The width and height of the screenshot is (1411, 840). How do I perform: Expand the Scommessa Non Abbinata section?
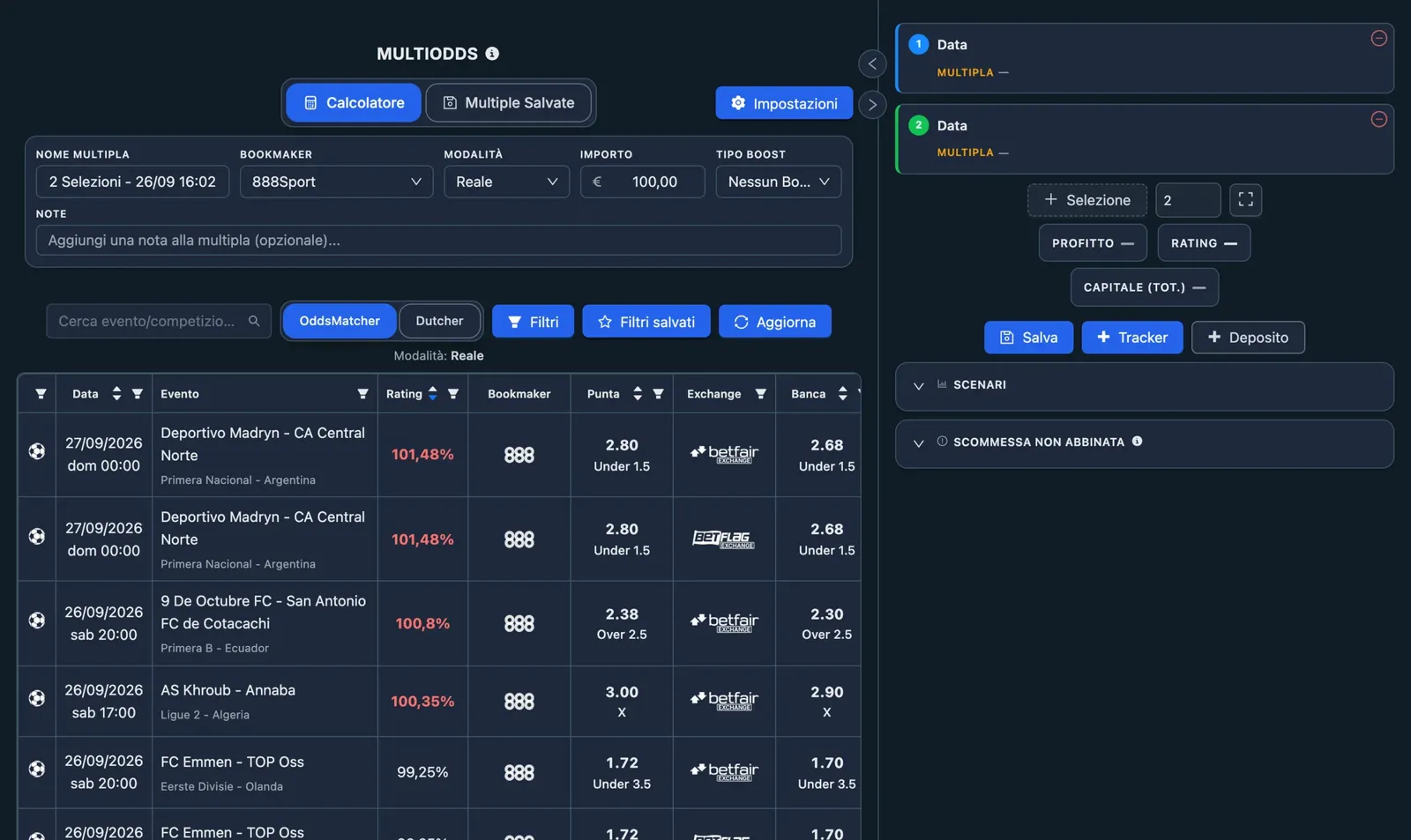coord(1144,442)
